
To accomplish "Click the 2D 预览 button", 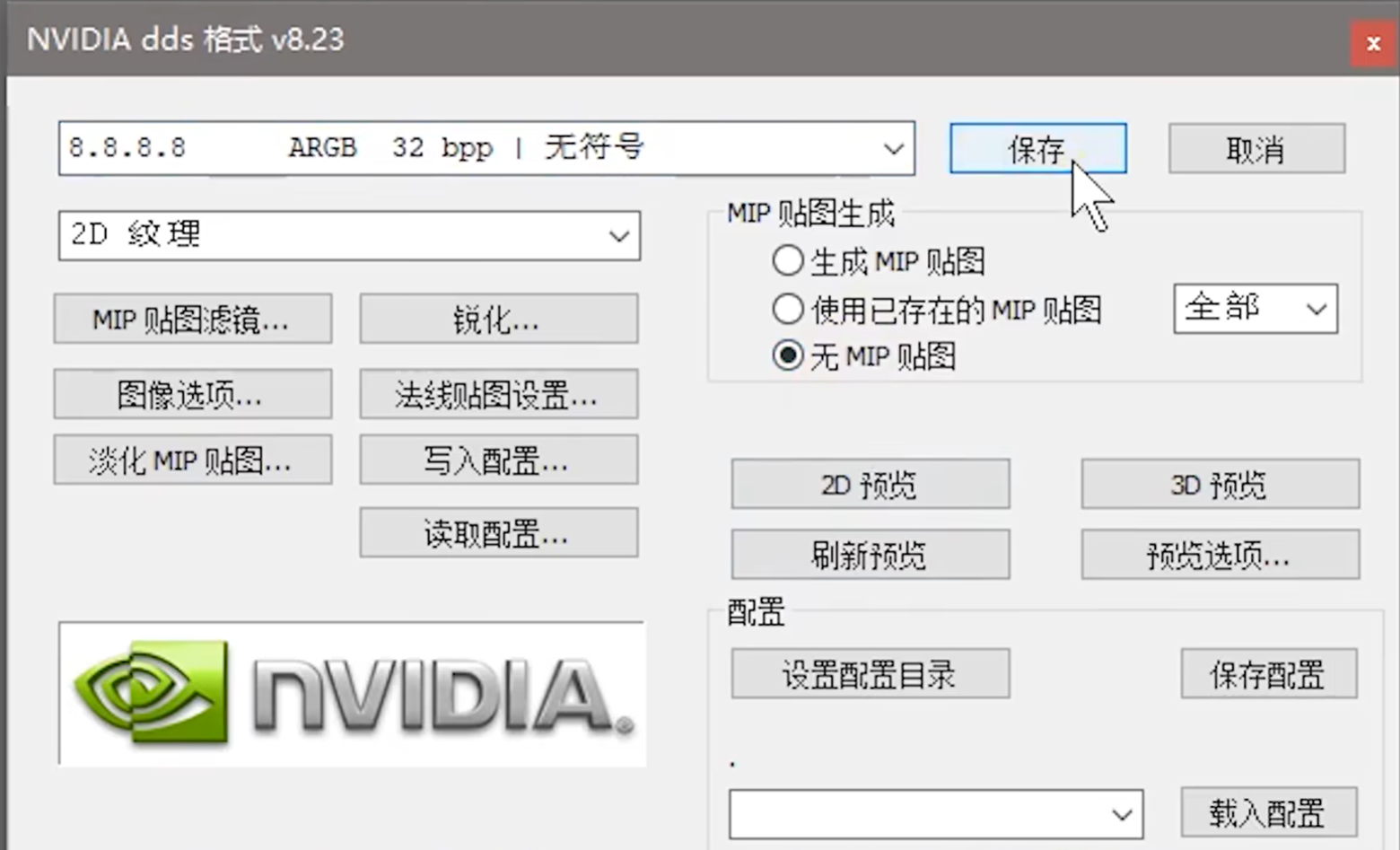I will click(x=871, y=485).
